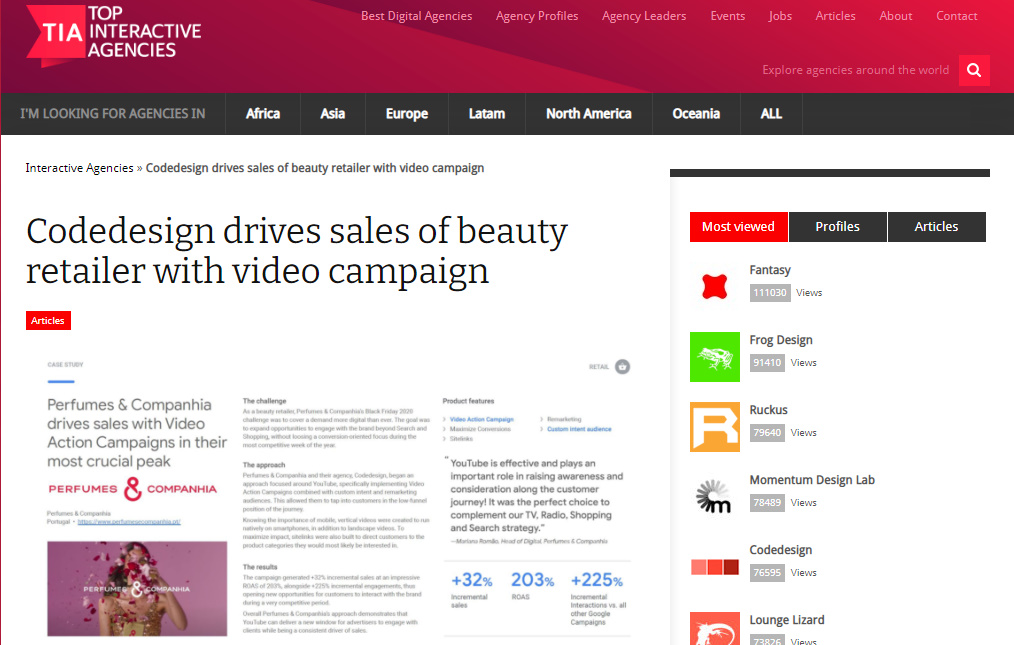Switch to the Profiles tab
The height and width of the screenshot is (645, 1014).
837,227
